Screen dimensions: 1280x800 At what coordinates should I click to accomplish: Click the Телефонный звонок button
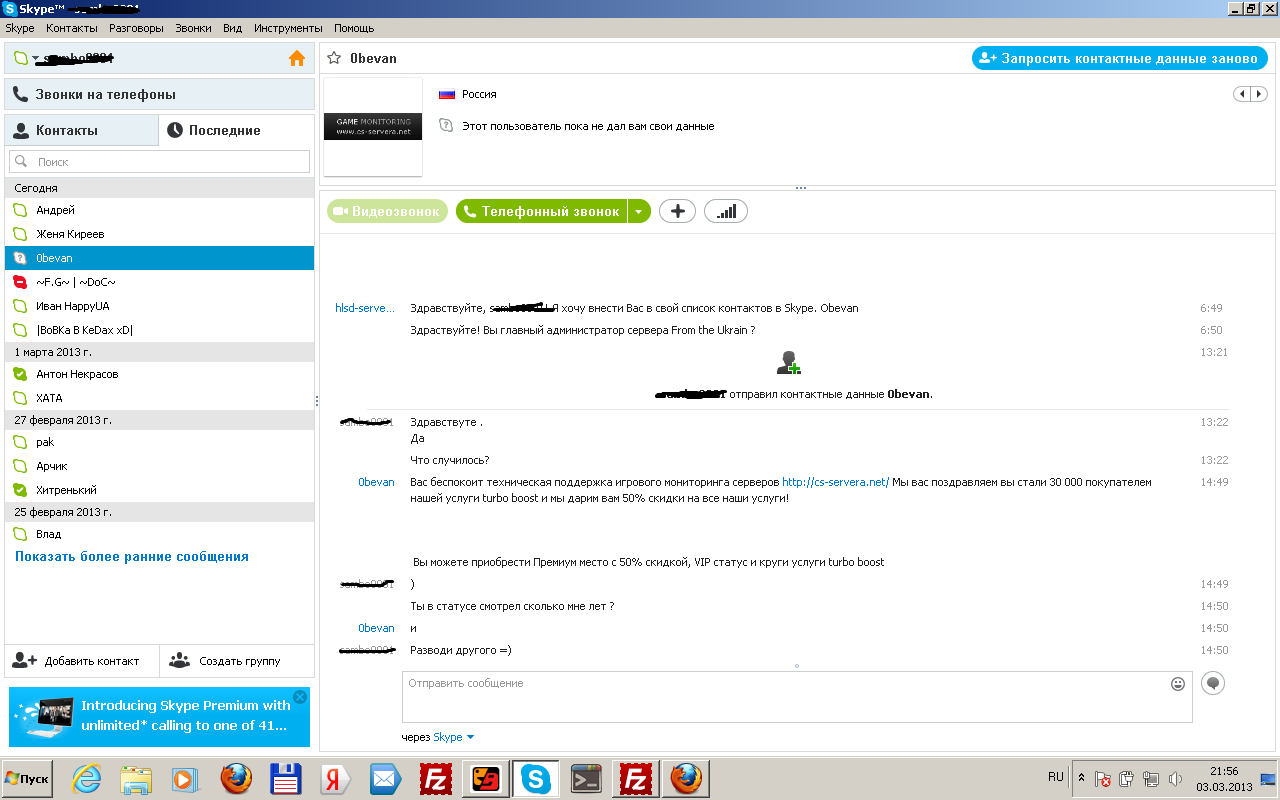coord(542,211)
